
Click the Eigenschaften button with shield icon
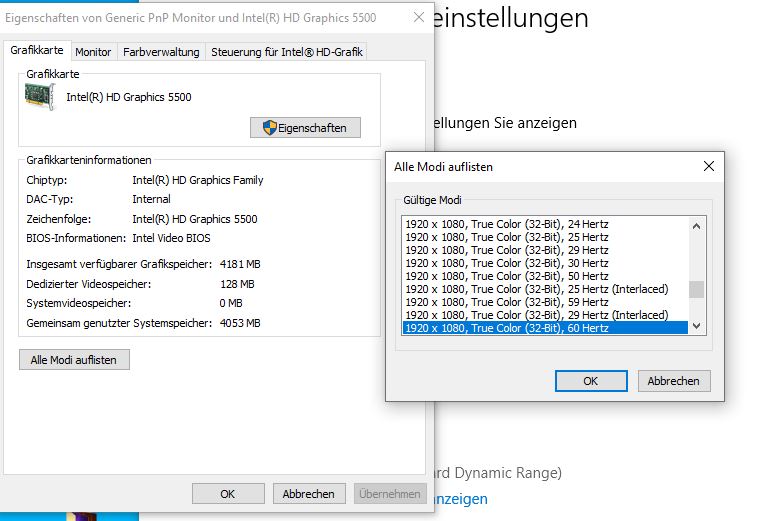[x=305, y=128]
